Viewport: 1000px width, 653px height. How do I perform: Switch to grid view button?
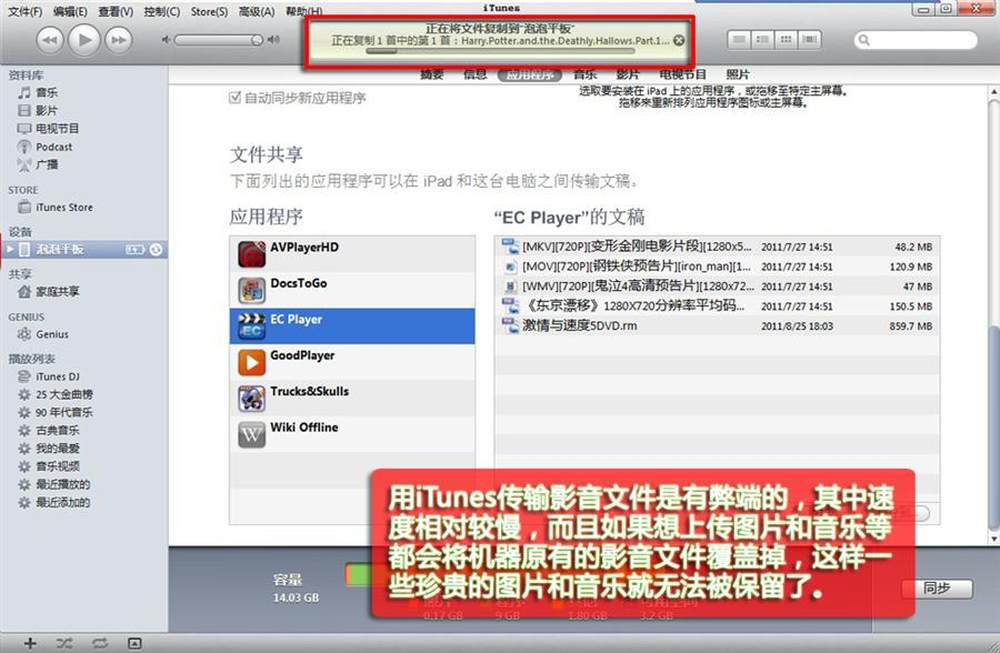point(786,40)
